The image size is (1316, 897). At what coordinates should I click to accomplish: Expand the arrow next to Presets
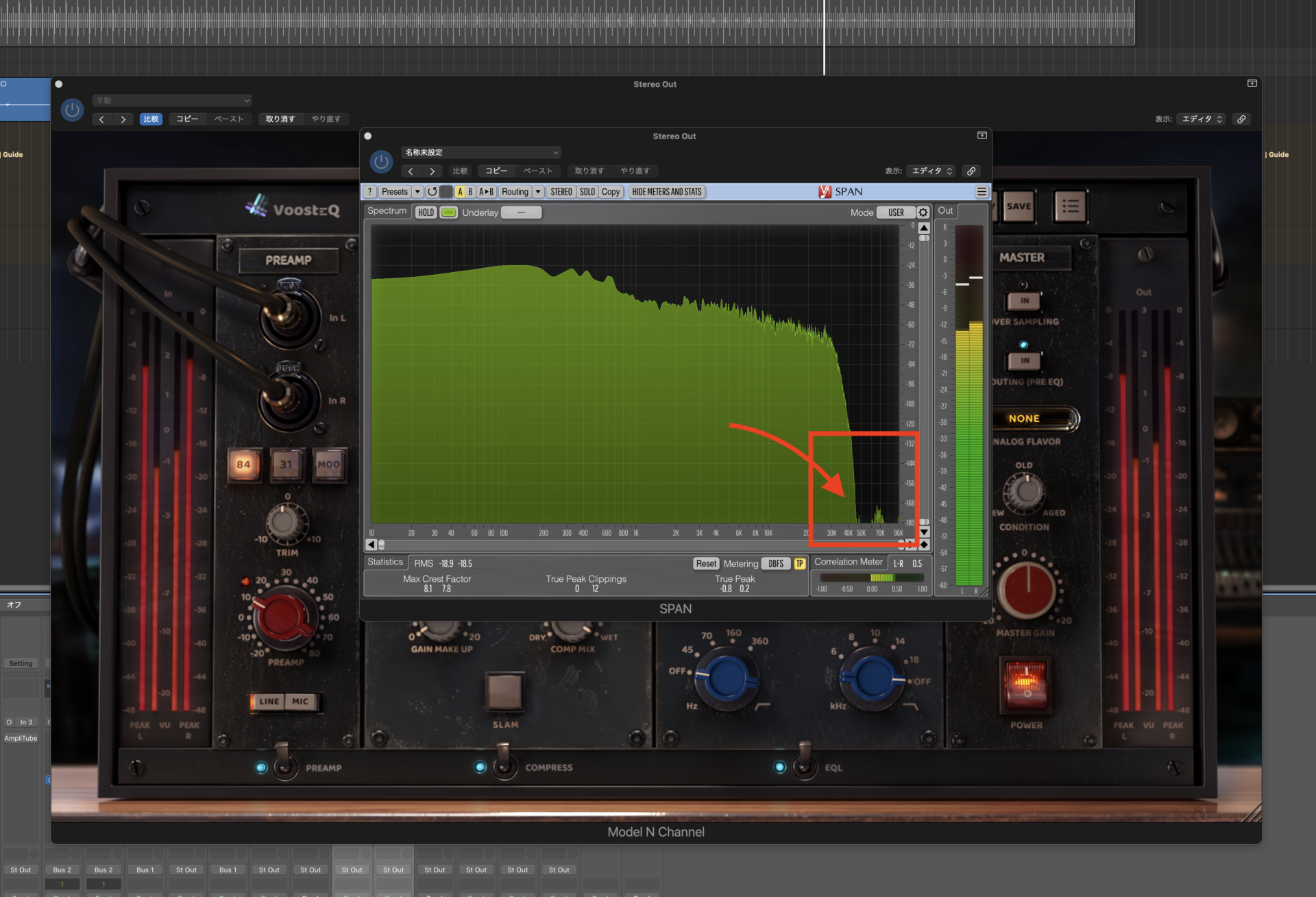coord(417,192)
